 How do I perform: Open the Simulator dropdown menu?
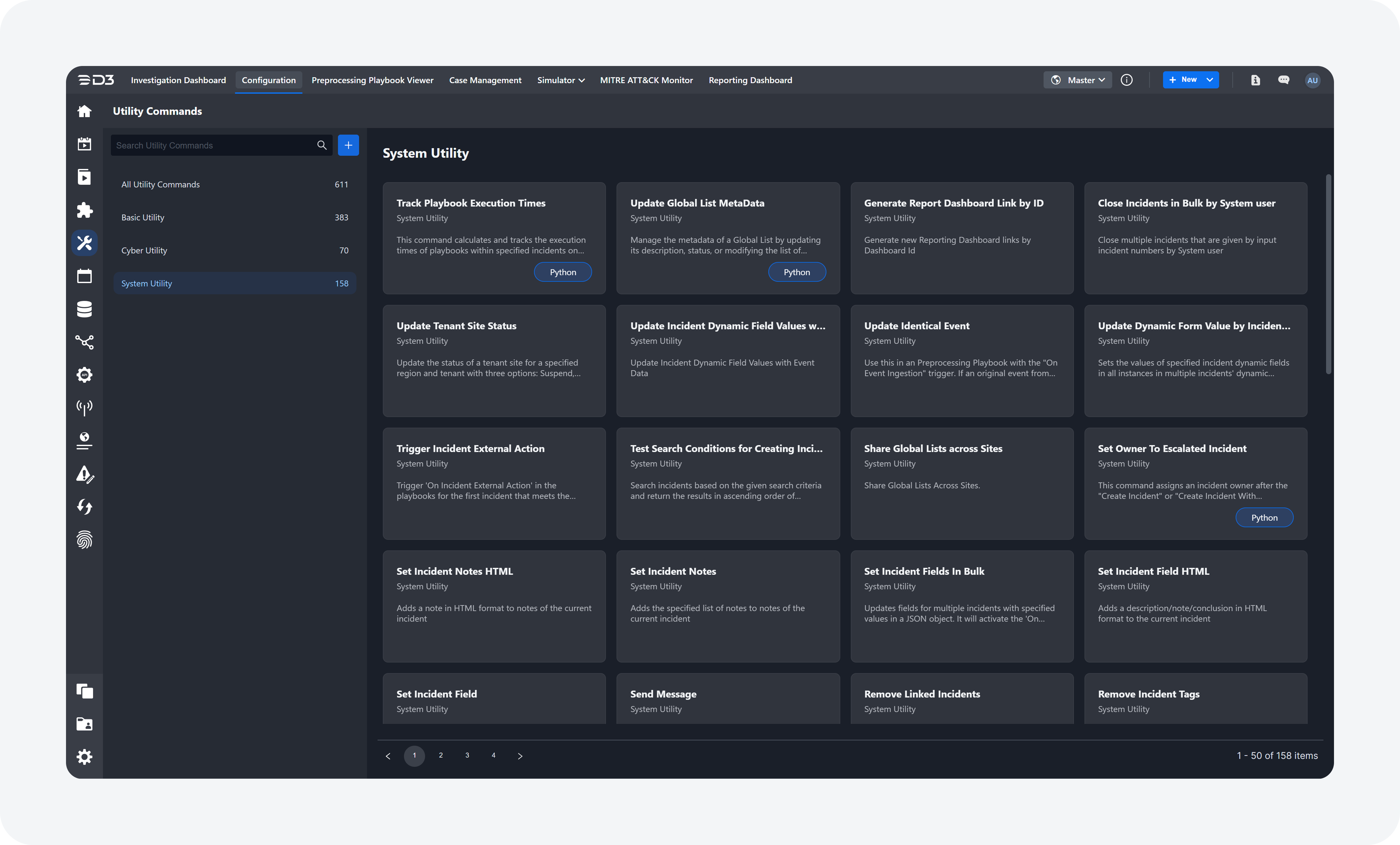560,80
